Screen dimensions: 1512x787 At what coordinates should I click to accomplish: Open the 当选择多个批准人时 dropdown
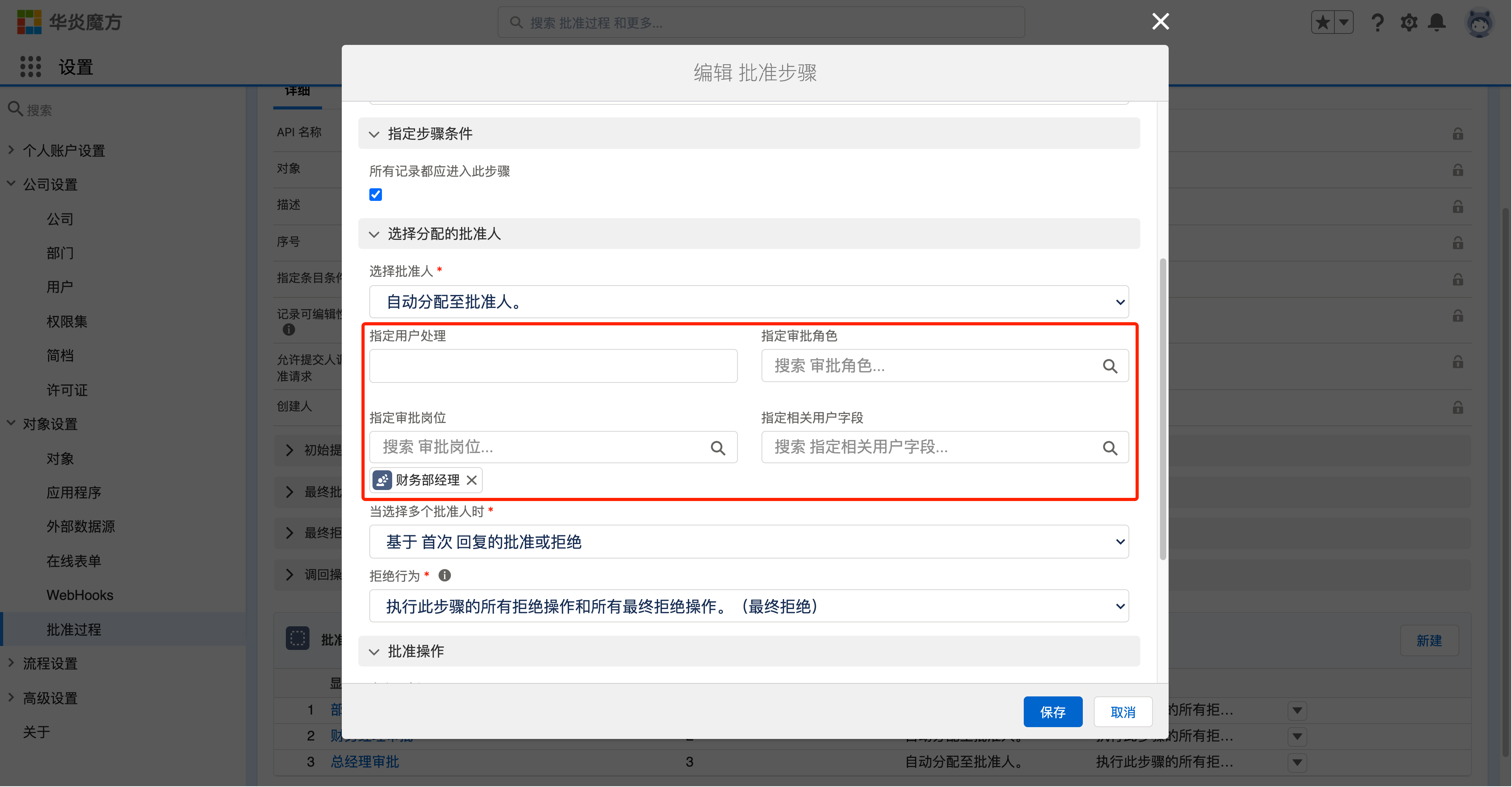749,542
